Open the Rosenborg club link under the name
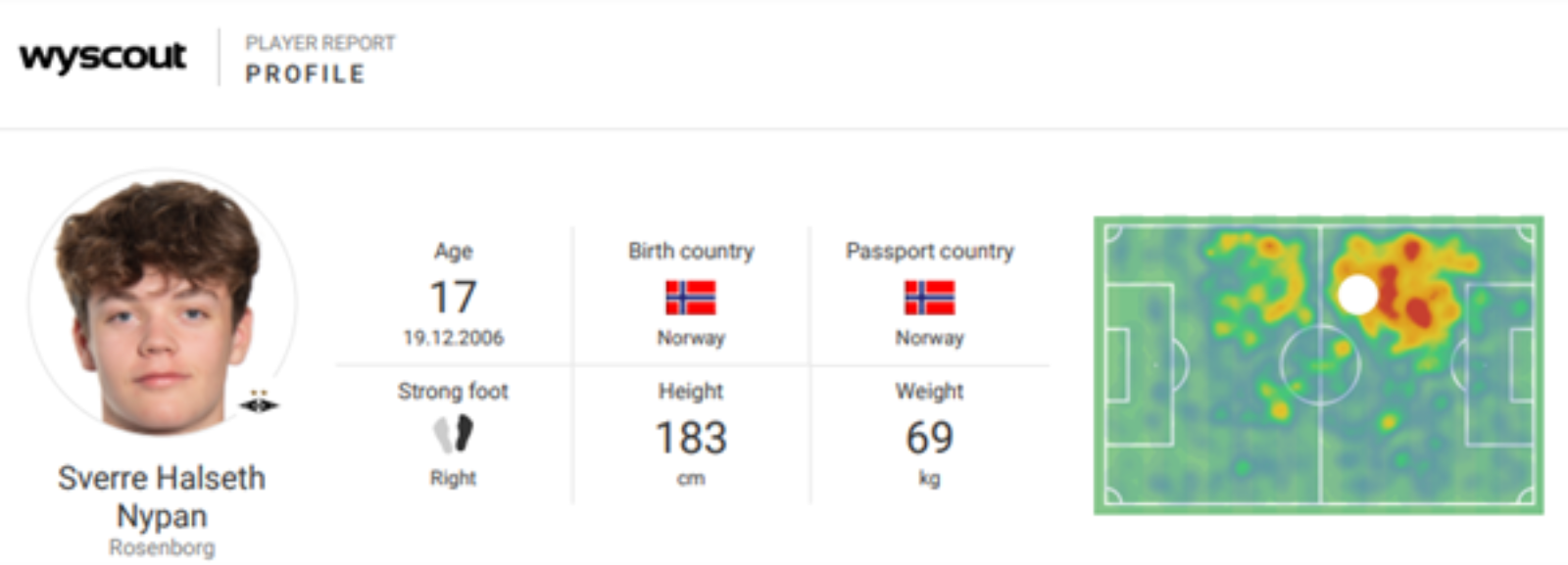1568x565 pixels. (x=162, y=547)
